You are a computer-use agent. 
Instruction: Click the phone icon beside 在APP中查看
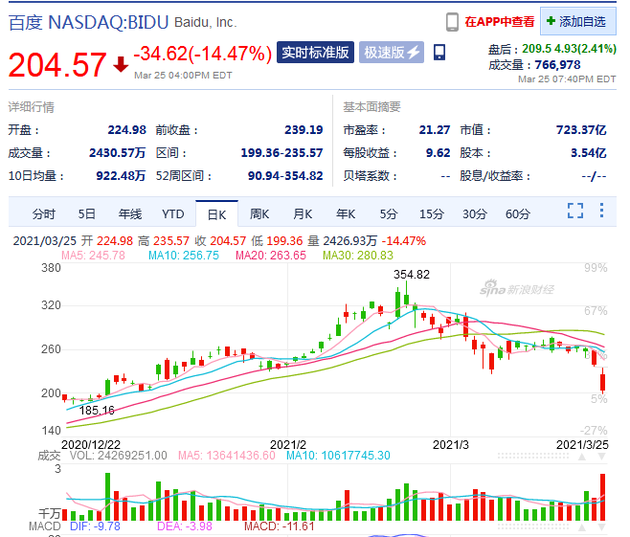(x=452, y=22)
